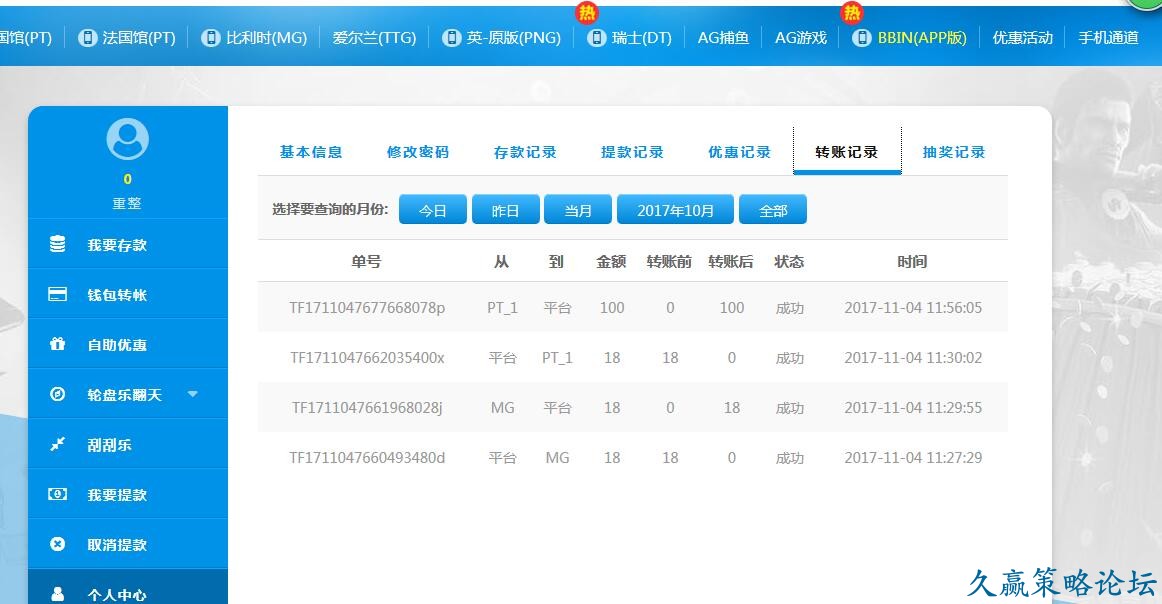
Task: Click the 金额 column header
Action: pyautogui.click(x=611, y=262)
